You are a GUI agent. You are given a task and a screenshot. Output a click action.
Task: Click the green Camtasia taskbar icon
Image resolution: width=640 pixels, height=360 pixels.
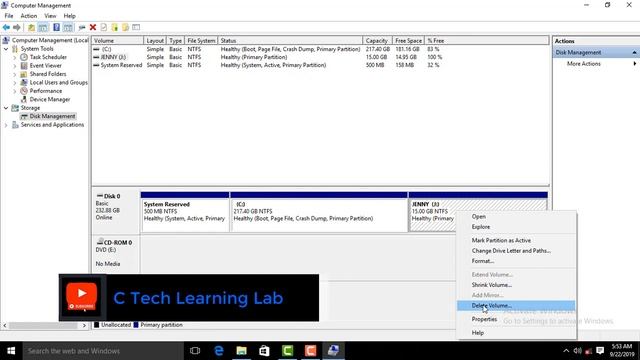(x=287, y=351)
